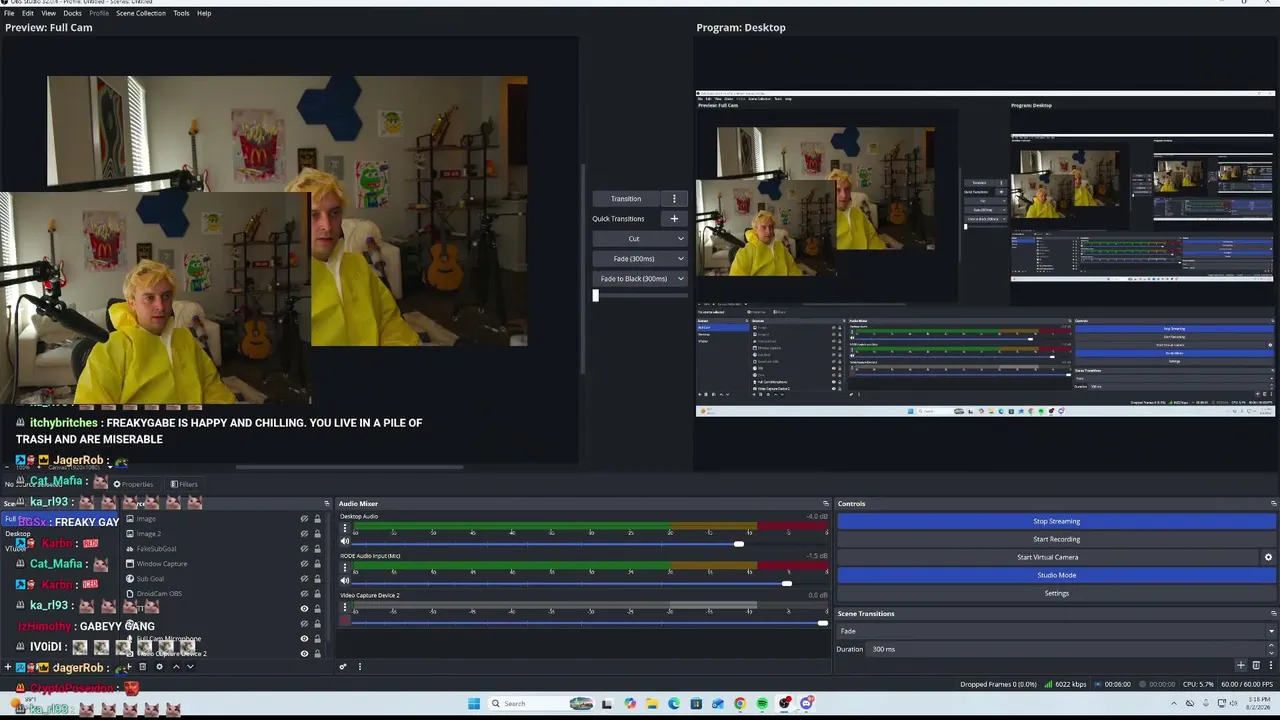Open the Tools menu
This screenshot has width=1280, height=720.
[181, 13]
